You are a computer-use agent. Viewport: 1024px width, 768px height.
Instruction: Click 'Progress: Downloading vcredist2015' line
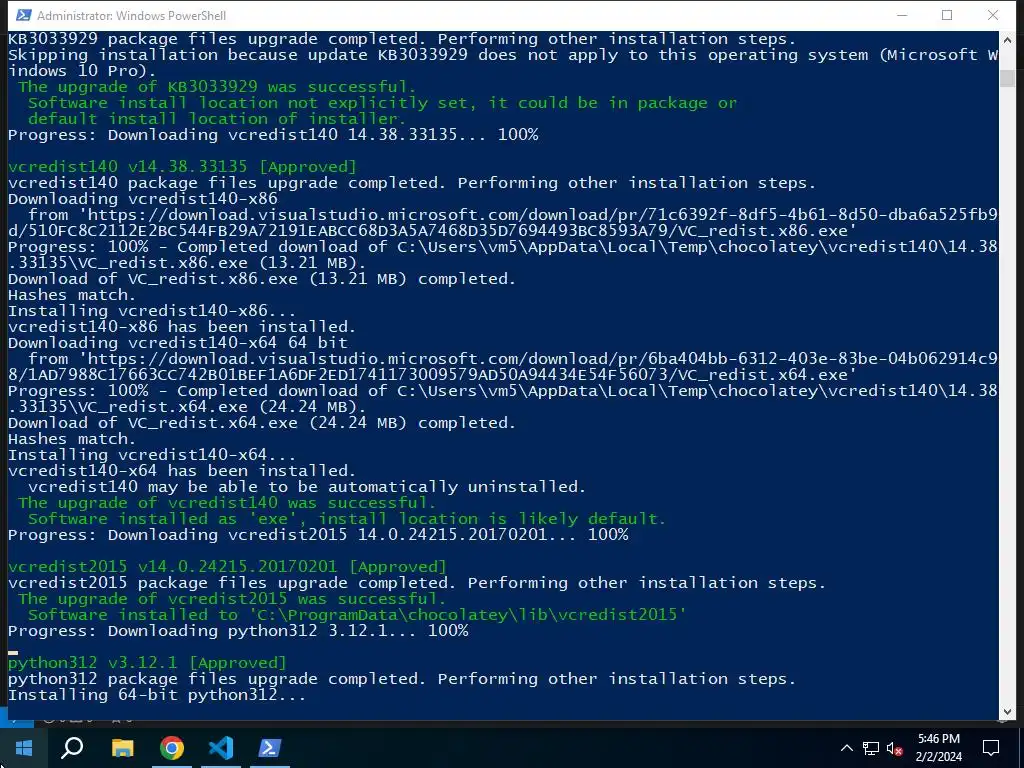pos(318,535)
